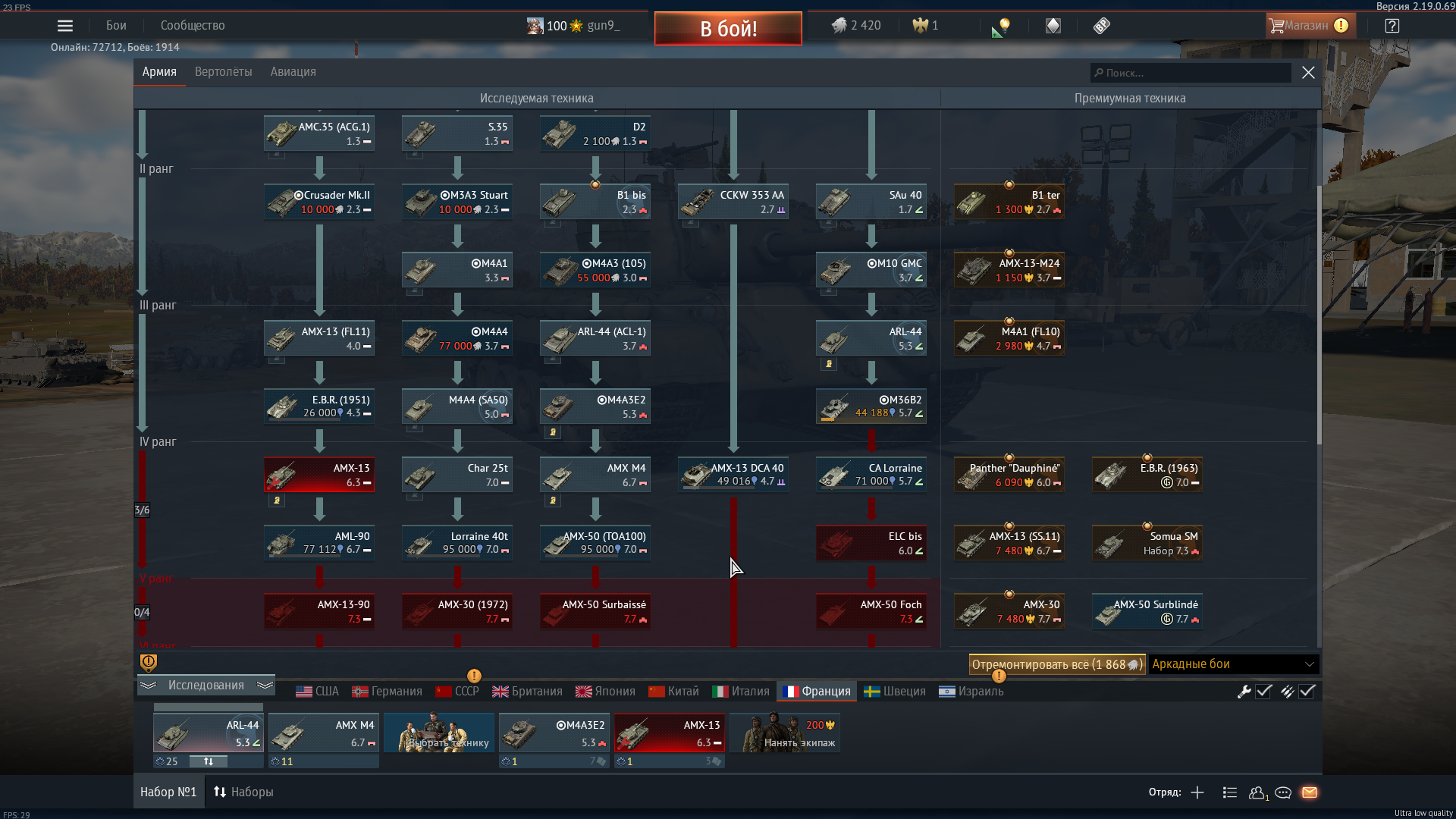
Task: Open the Сообщество menu
Action: point(193,26)
